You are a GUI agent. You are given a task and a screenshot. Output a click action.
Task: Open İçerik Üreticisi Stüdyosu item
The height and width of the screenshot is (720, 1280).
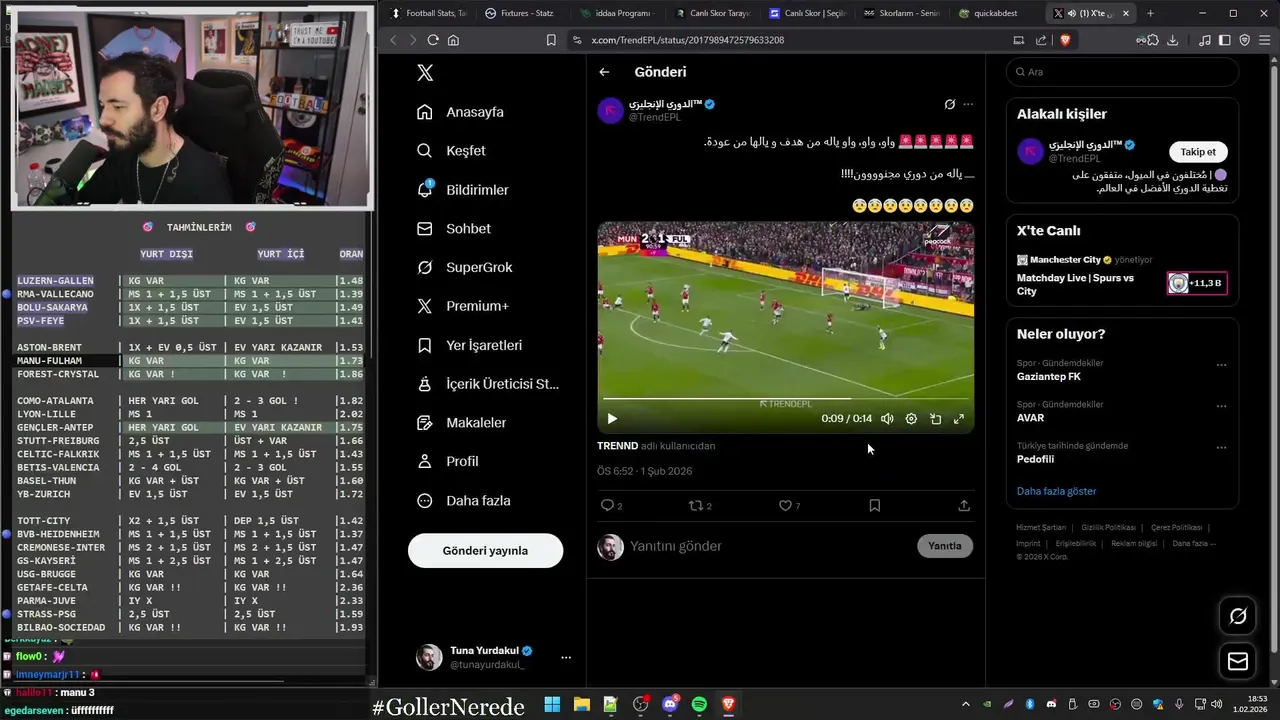(488, 384)
